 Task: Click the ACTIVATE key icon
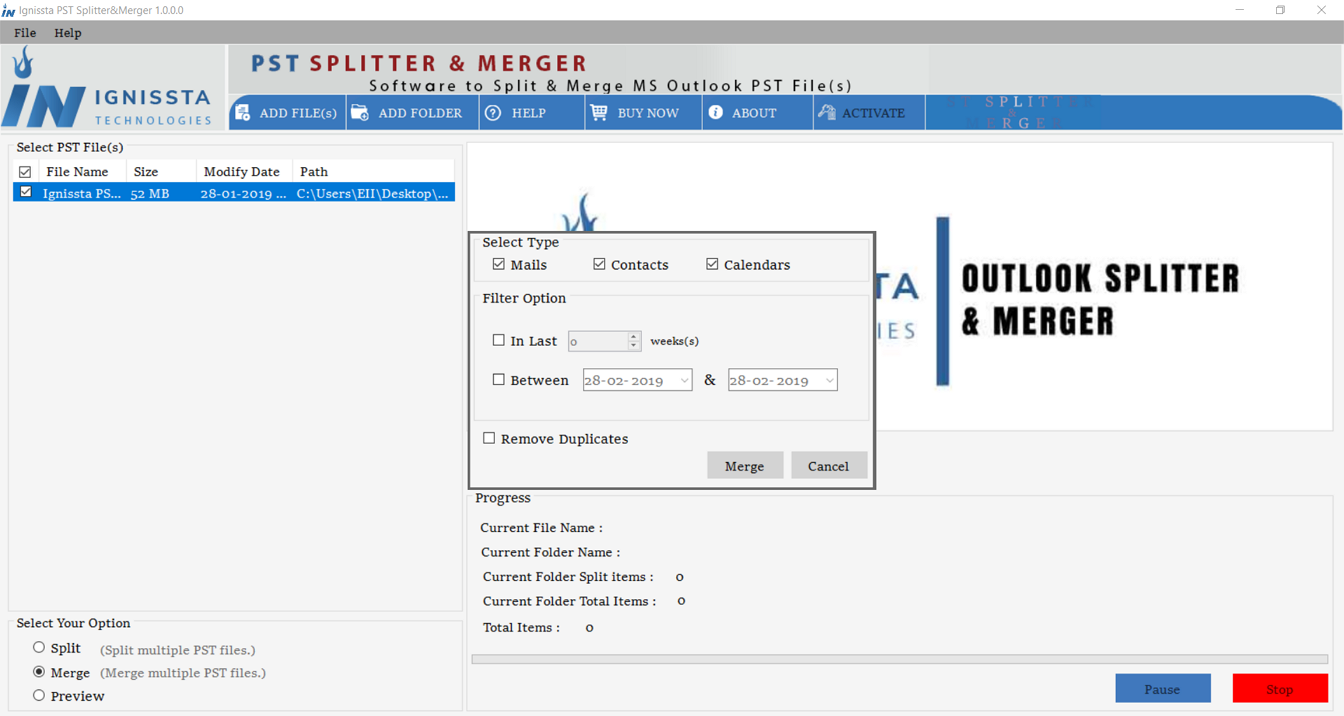click(x=826, y=112)
